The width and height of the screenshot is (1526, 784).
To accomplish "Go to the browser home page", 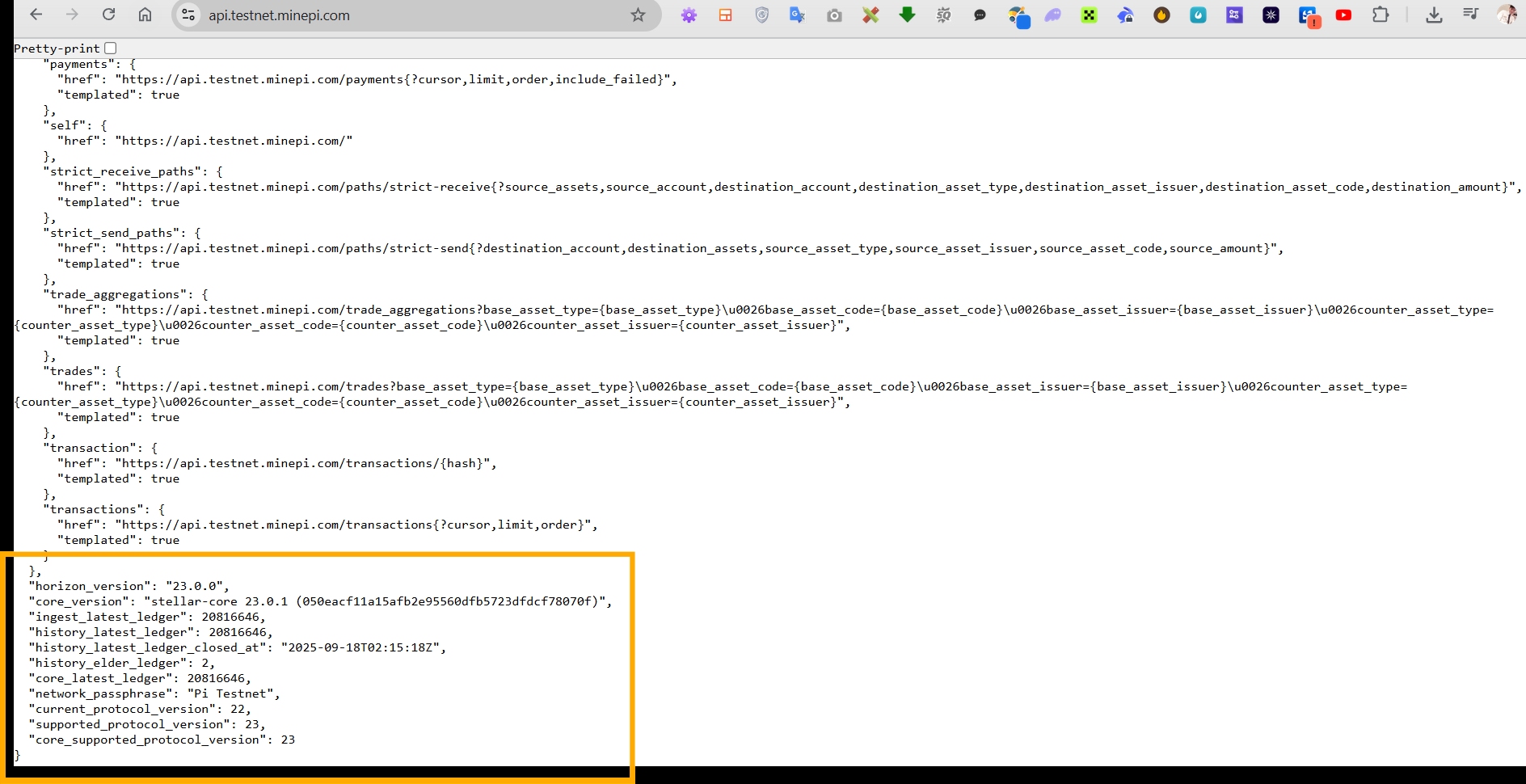I will (x=145, y=15).
